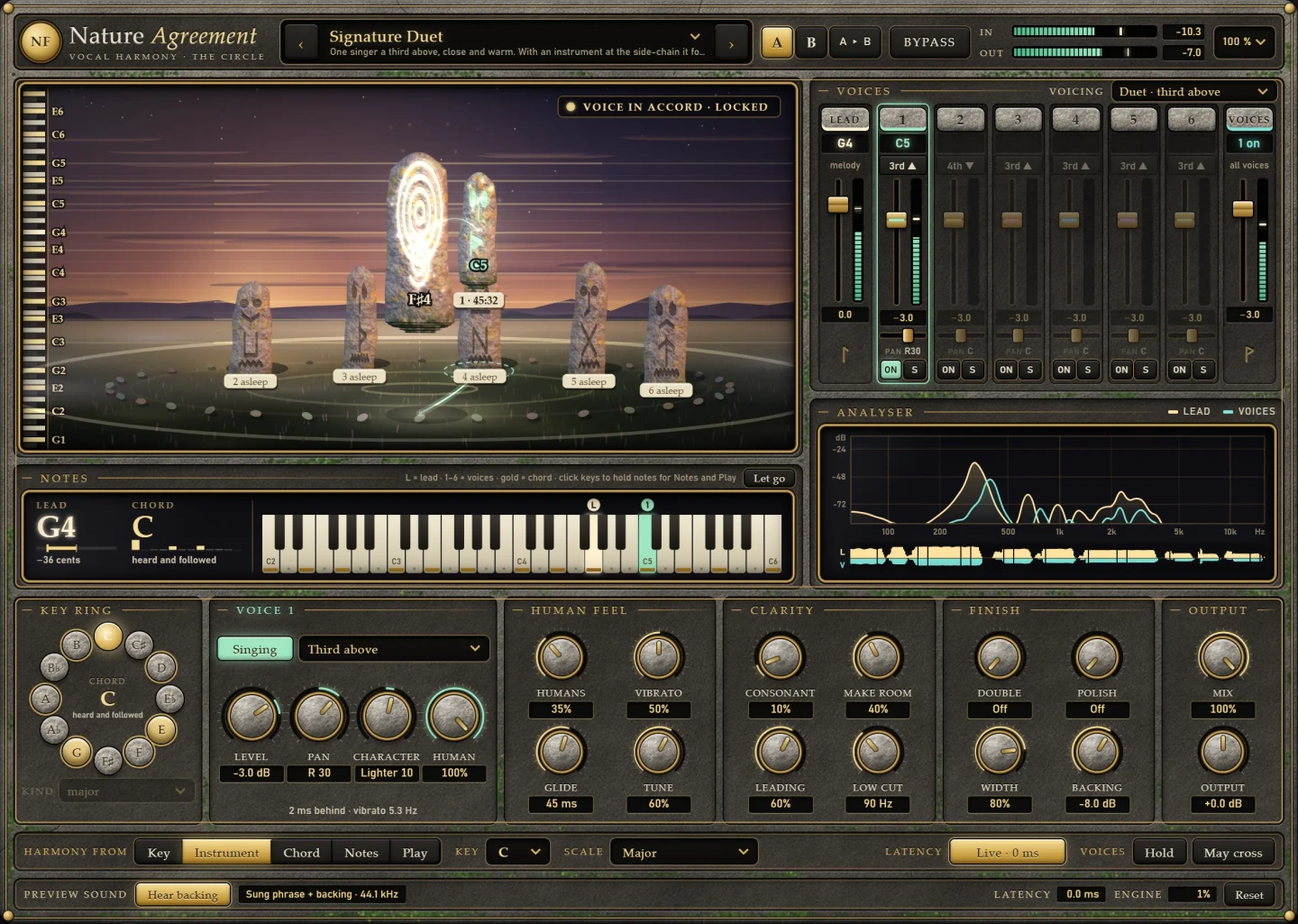
Task: Click the Reset button
Action: pos(1249,894)
